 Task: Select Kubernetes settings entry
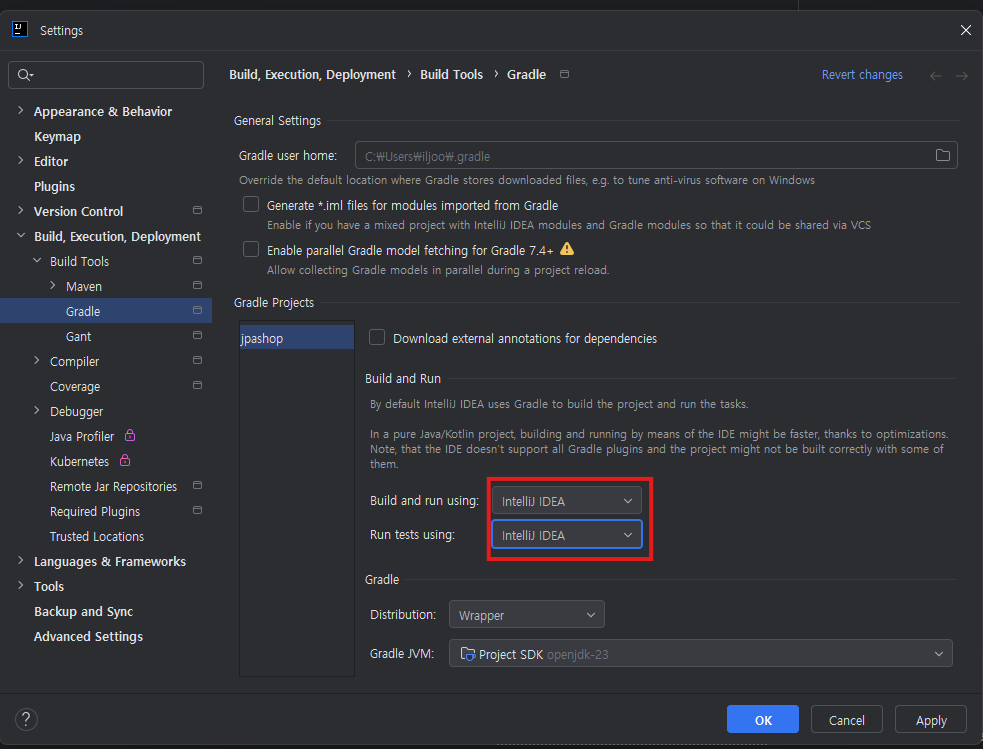coord(80,461)
